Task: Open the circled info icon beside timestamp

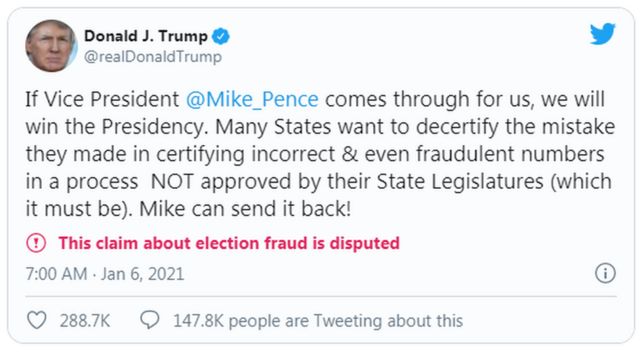Action: [605, 273]
